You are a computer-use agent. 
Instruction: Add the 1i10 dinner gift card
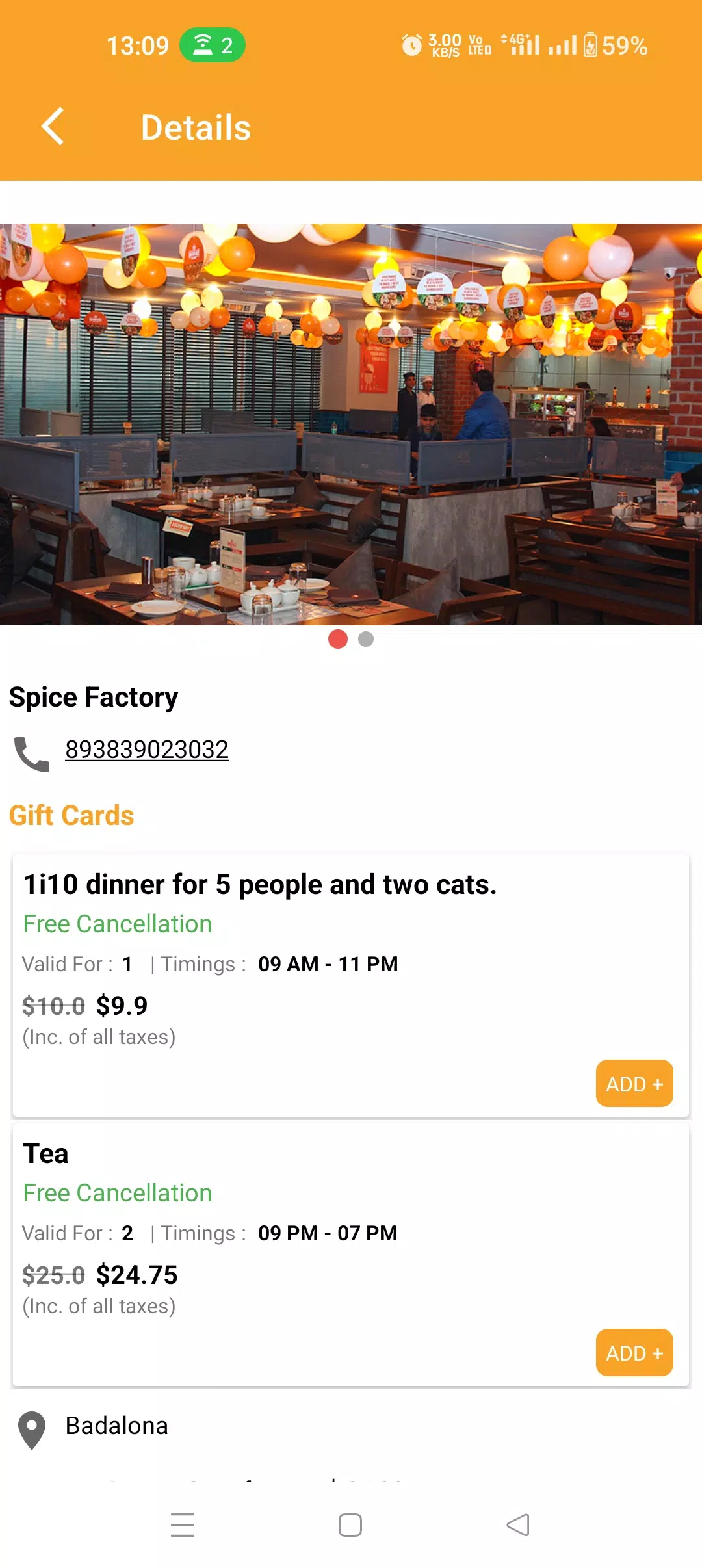pos(634,1084)
